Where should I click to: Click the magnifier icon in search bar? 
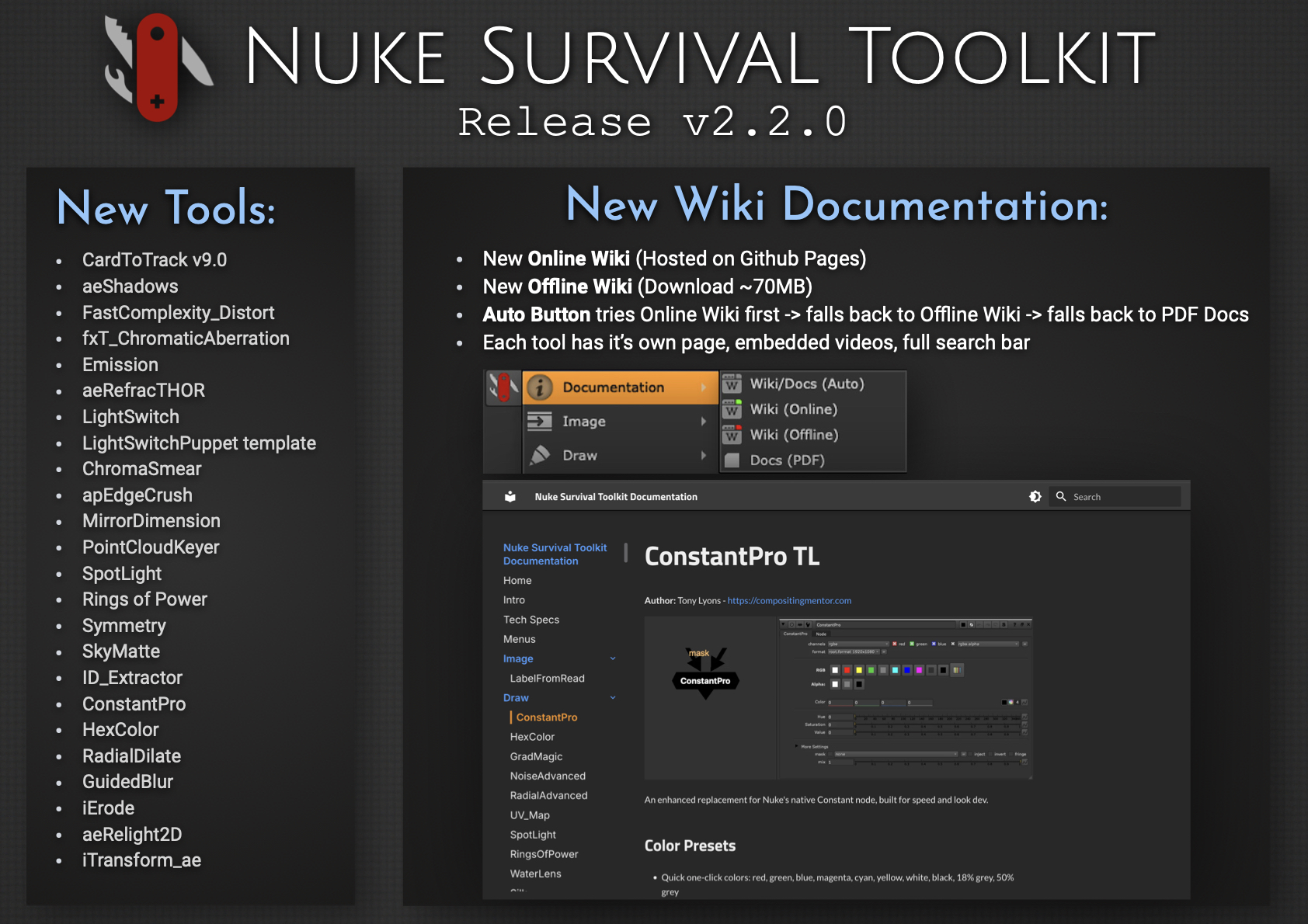1061,497
